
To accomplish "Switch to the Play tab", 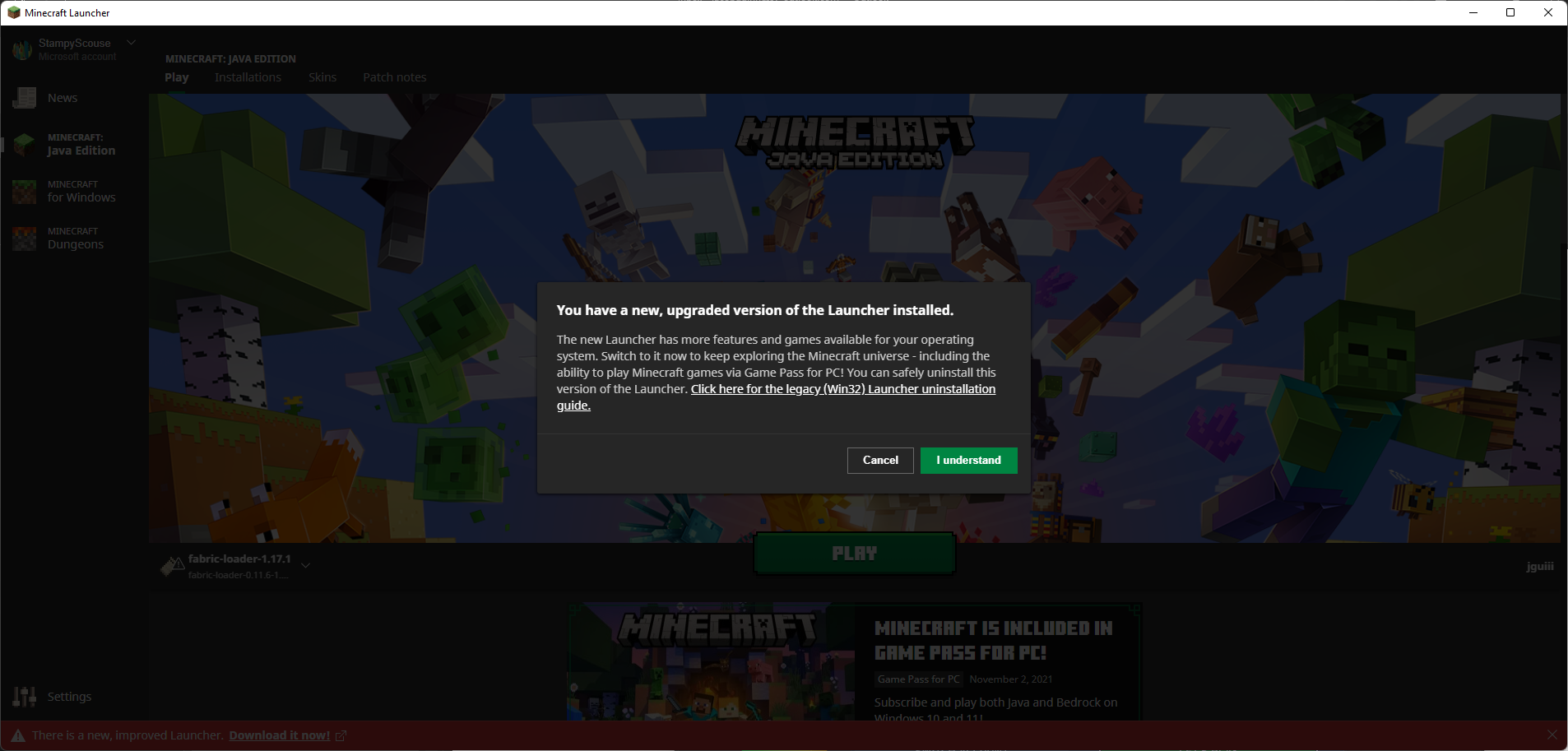I will (x=177, y=77).
